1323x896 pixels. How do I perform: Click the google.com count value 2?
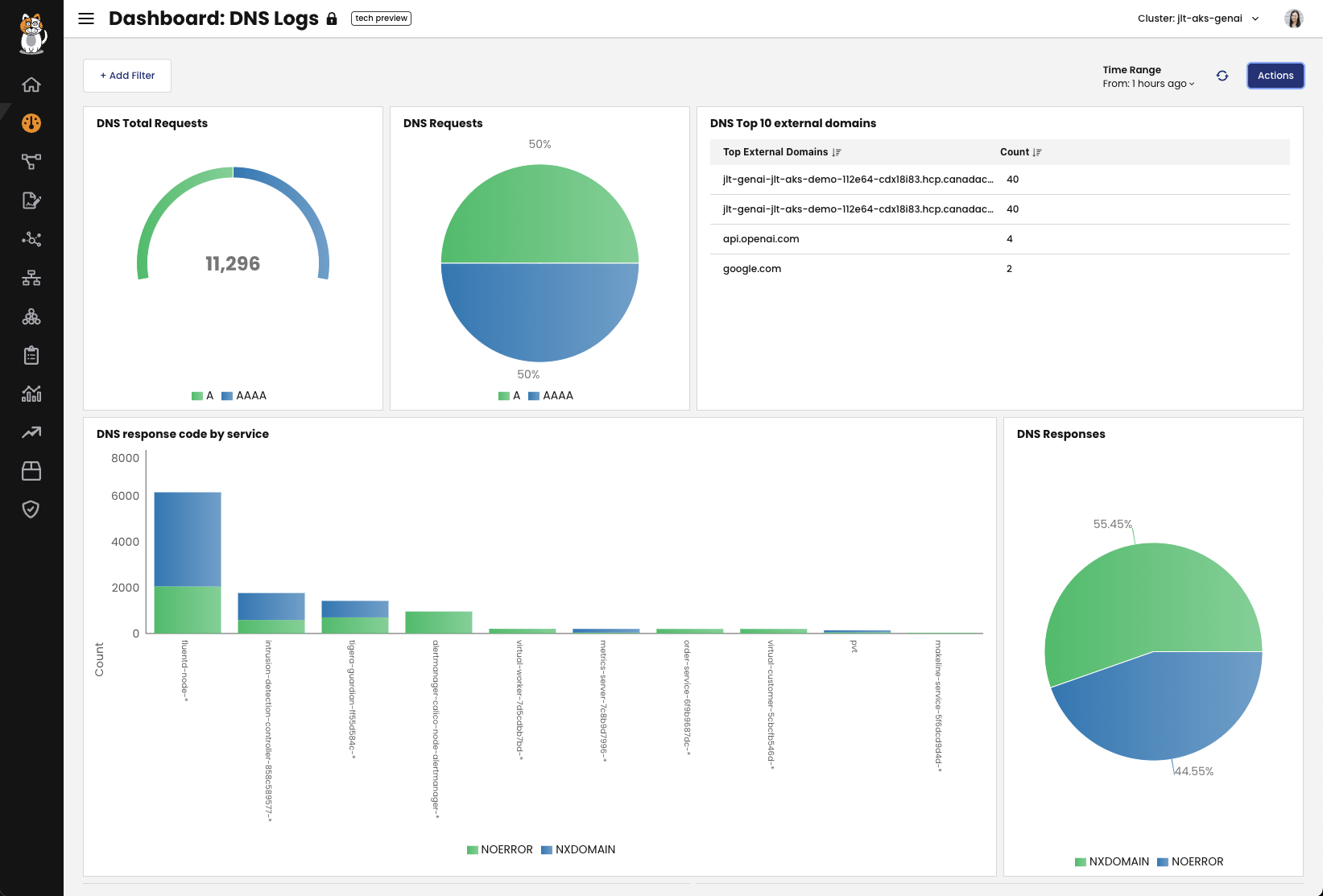tap(1010, 269)
